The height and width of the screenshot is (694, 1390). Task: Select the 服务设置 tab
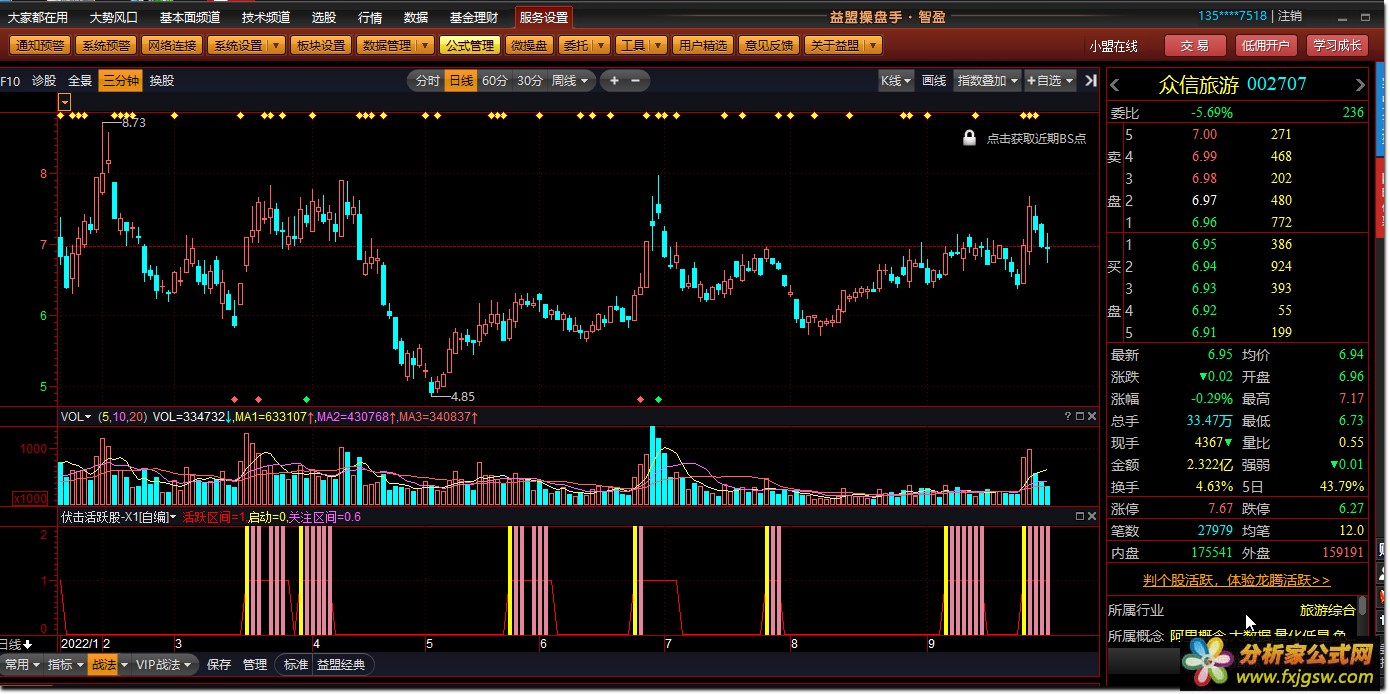544,17
